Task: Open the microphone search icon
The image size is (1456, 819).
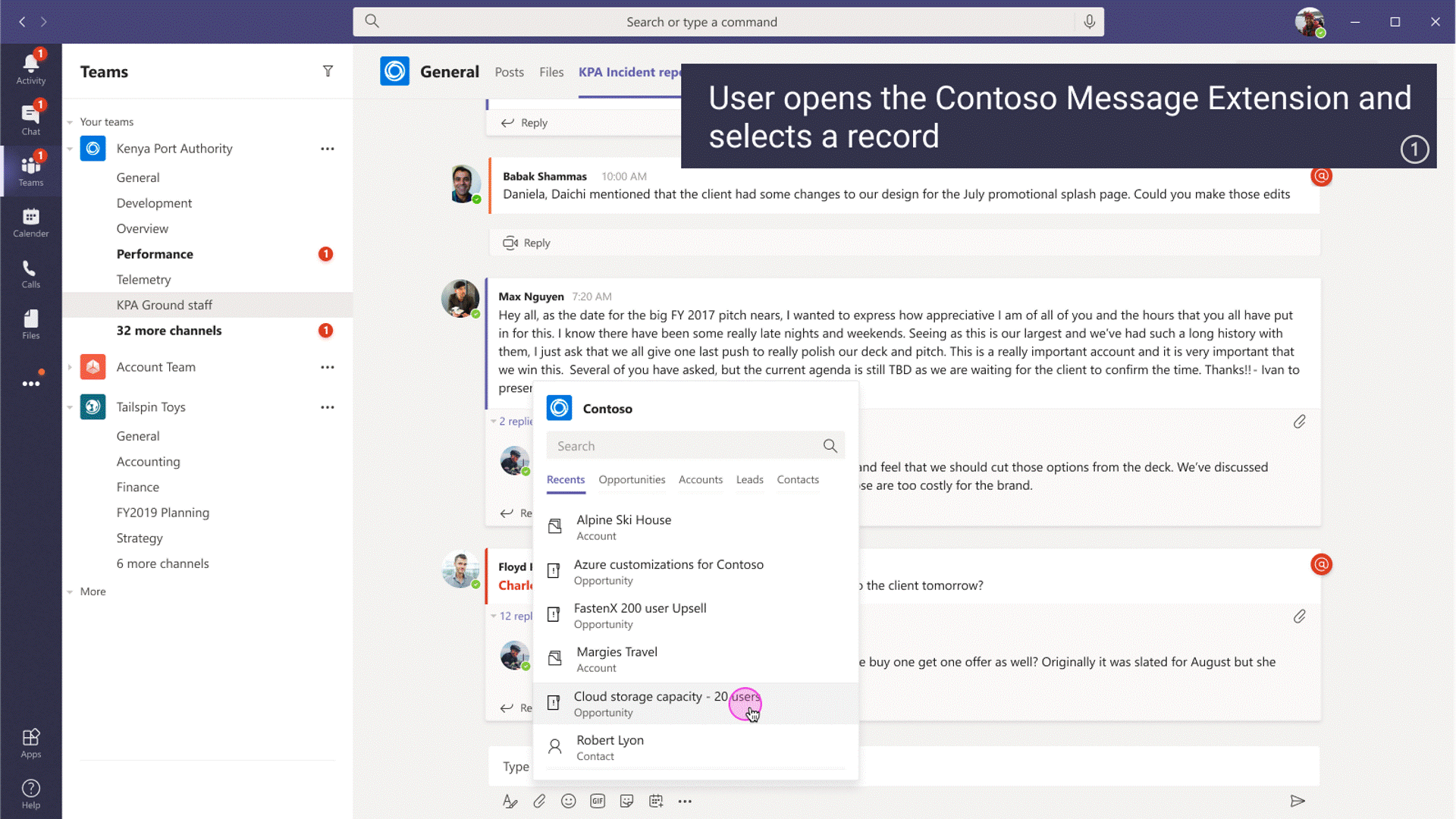Action: tap(1089, 21)
